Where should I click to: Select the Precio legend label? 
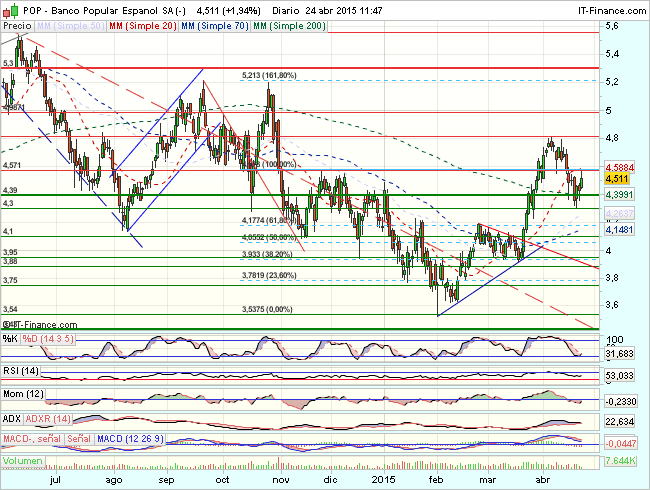[x=17, y=26]
